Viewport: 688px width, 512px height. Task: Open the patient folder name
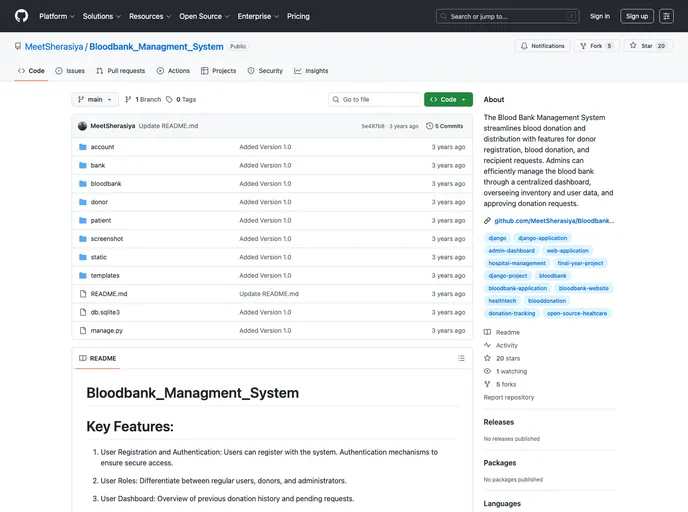coord(100,221)
